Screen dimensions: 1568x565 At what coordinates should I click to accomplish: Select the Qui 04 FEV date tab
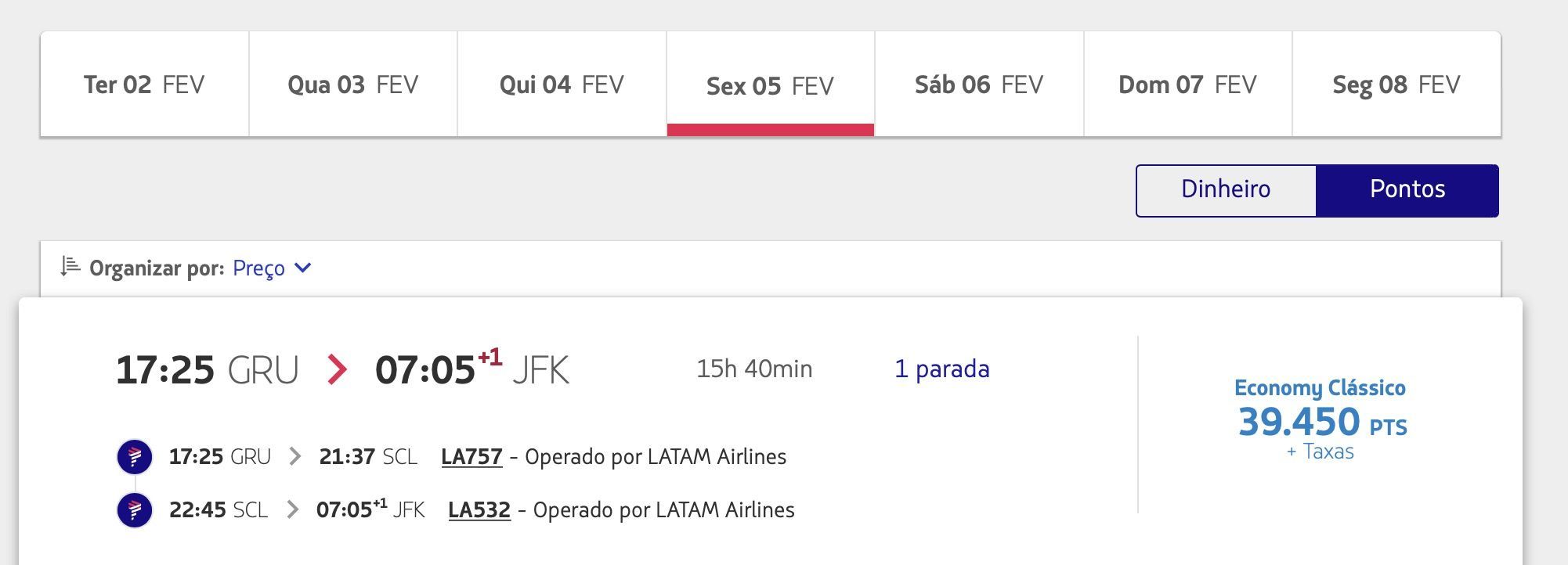tap(562, 85)
